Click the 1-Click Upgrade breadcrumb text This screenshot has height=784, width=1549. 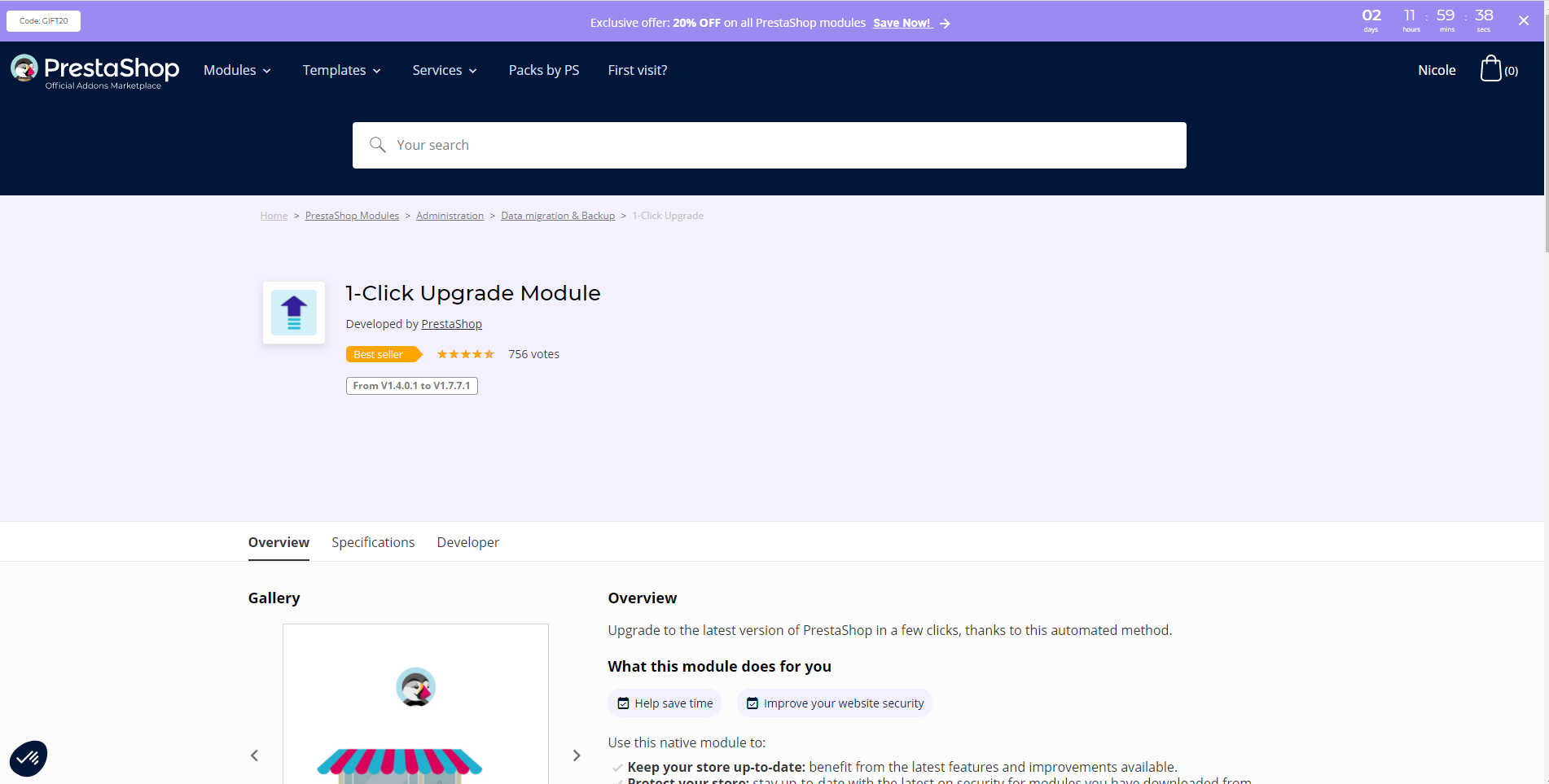coord(668,216)
